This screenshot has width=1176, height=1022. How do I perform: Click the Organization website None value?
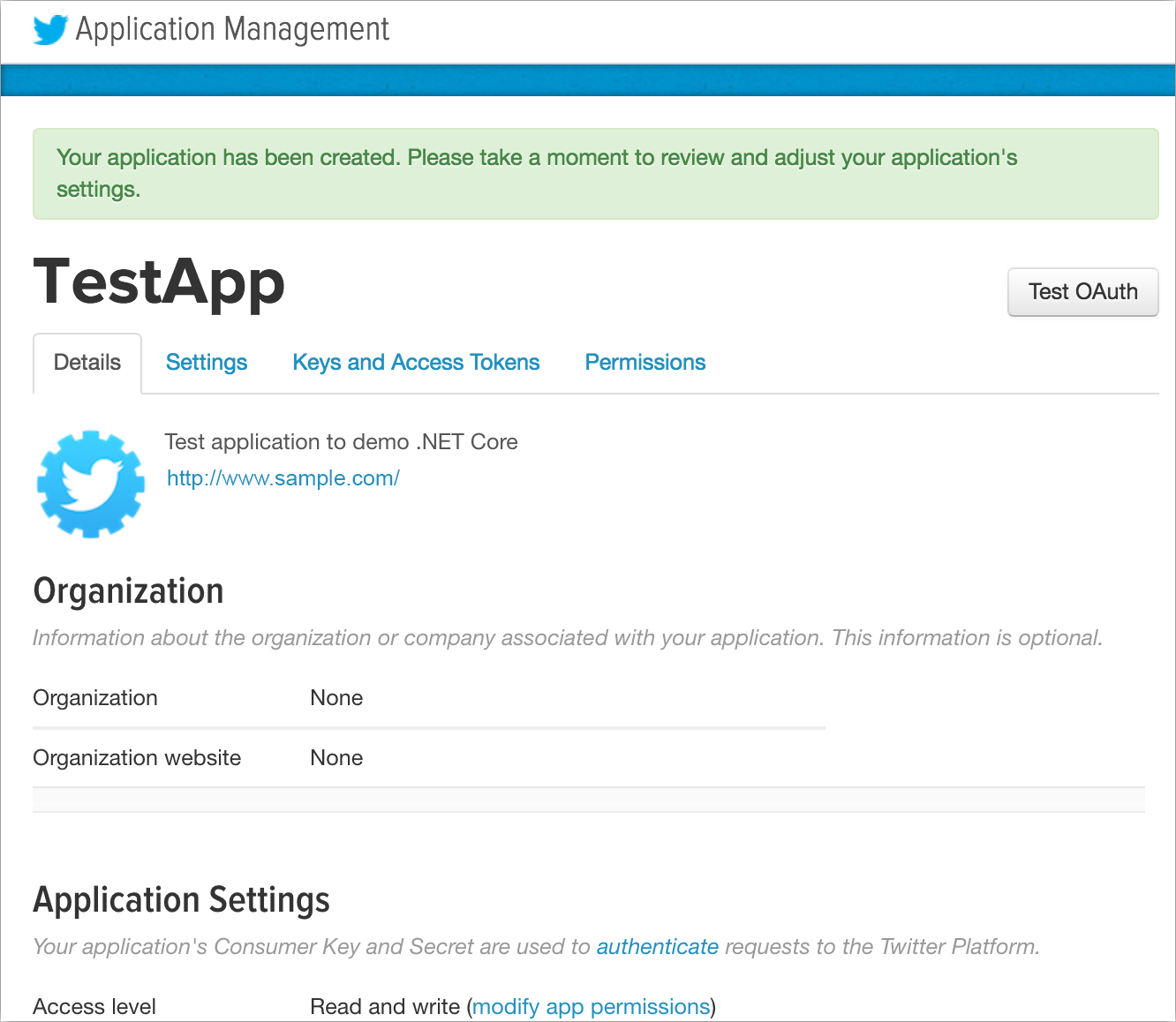(336, 758)
